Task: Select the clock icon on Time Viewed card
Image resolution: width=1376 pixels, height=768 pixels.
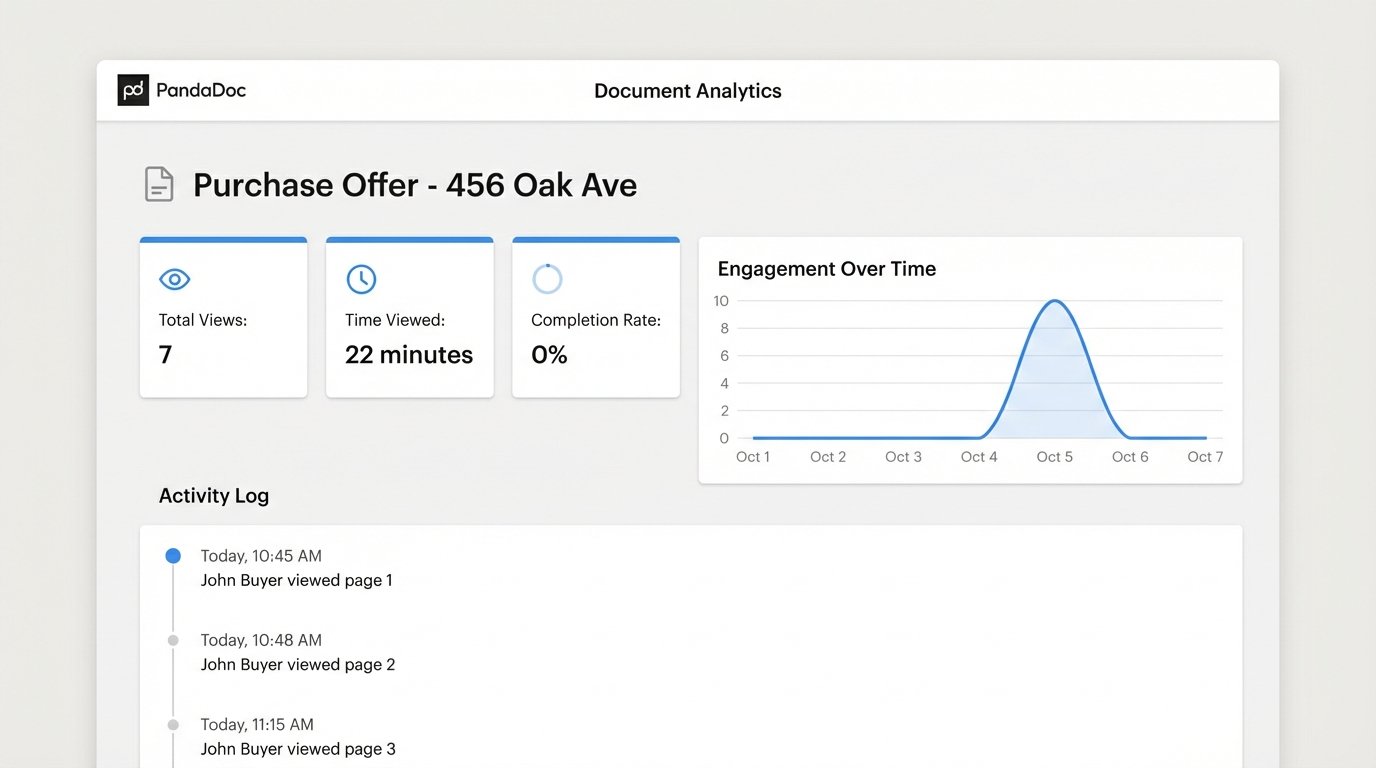Action: tap(361, 279)
